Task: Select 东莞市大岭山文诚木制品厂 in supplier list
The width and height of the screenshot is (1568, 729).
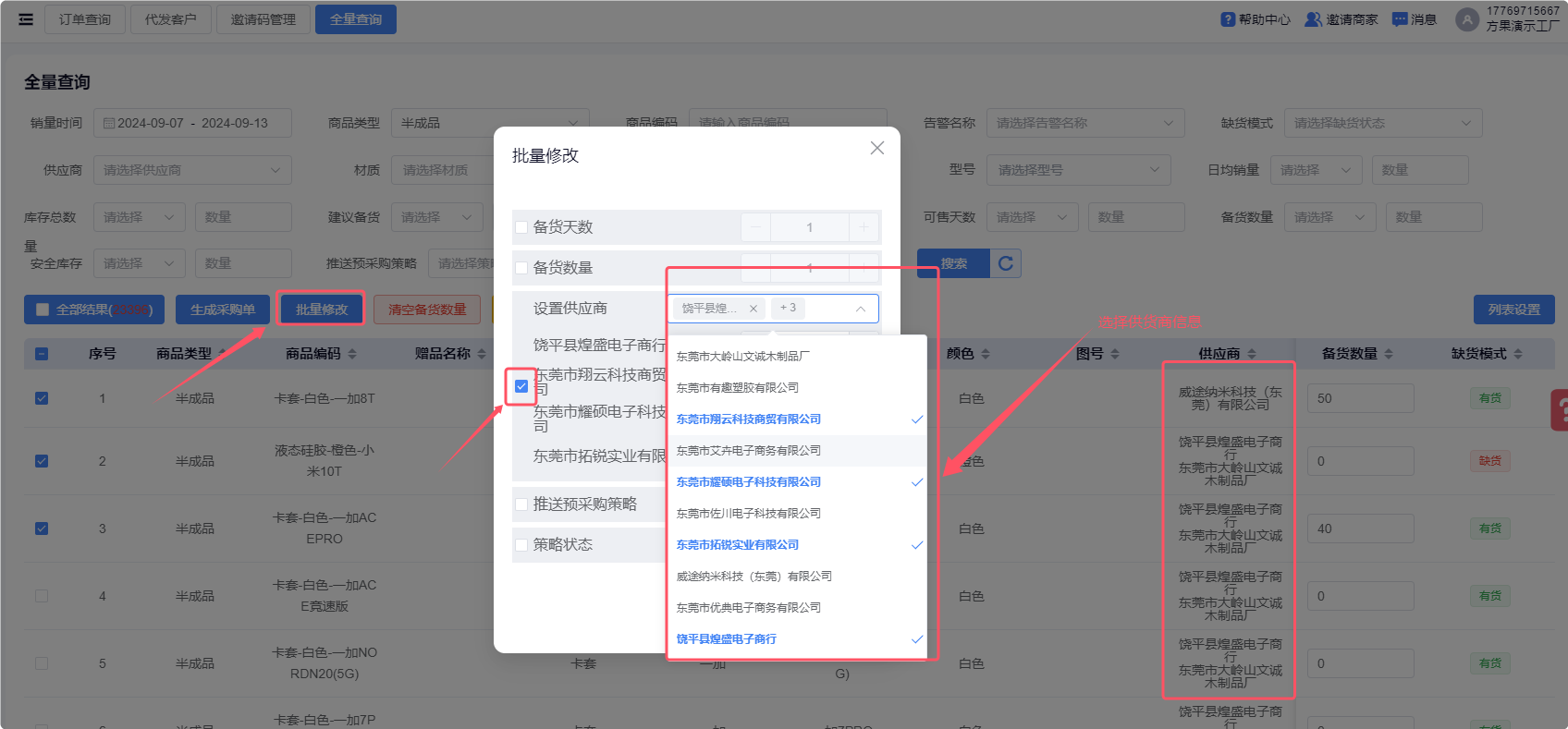Action: pyautogui.click(x=797, y=357)
